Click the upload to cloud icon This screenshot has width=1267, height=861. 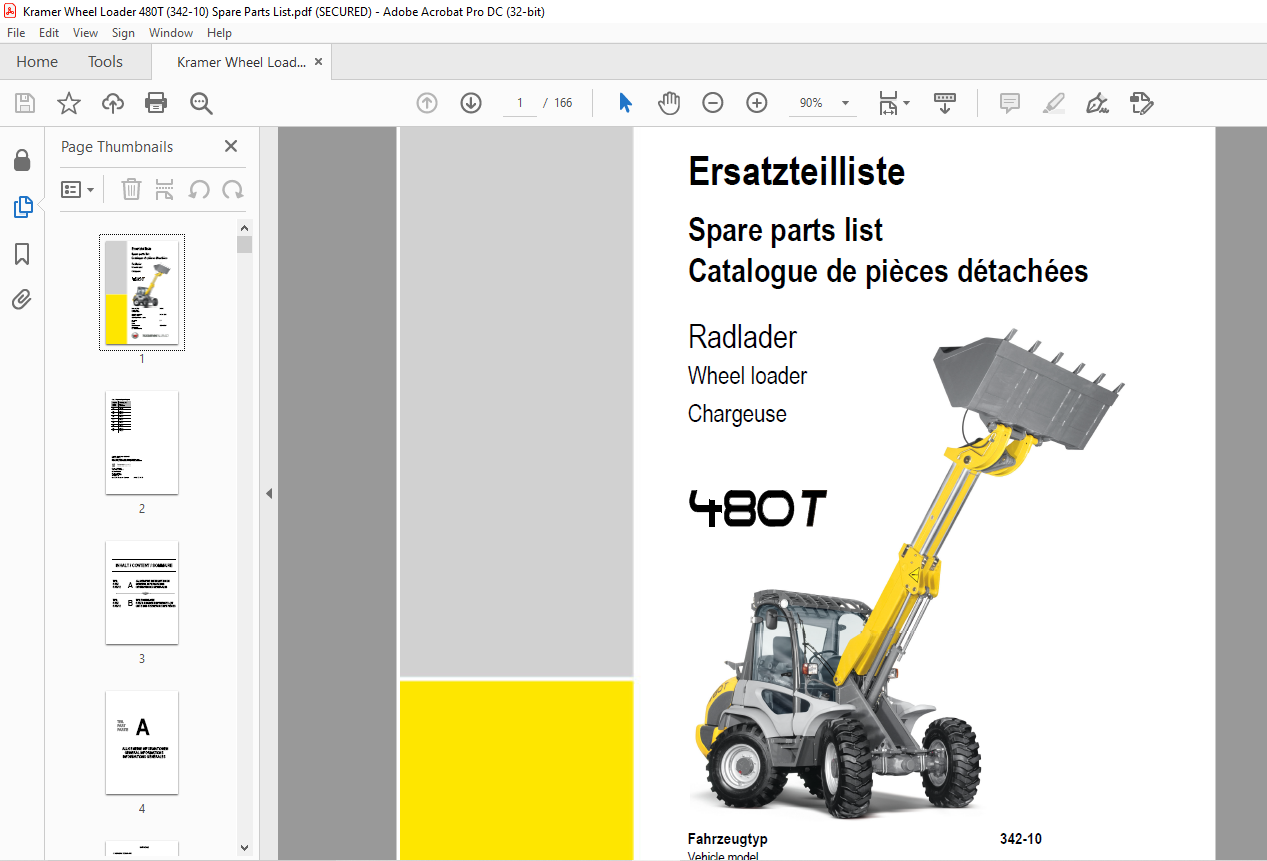(113, 103)
